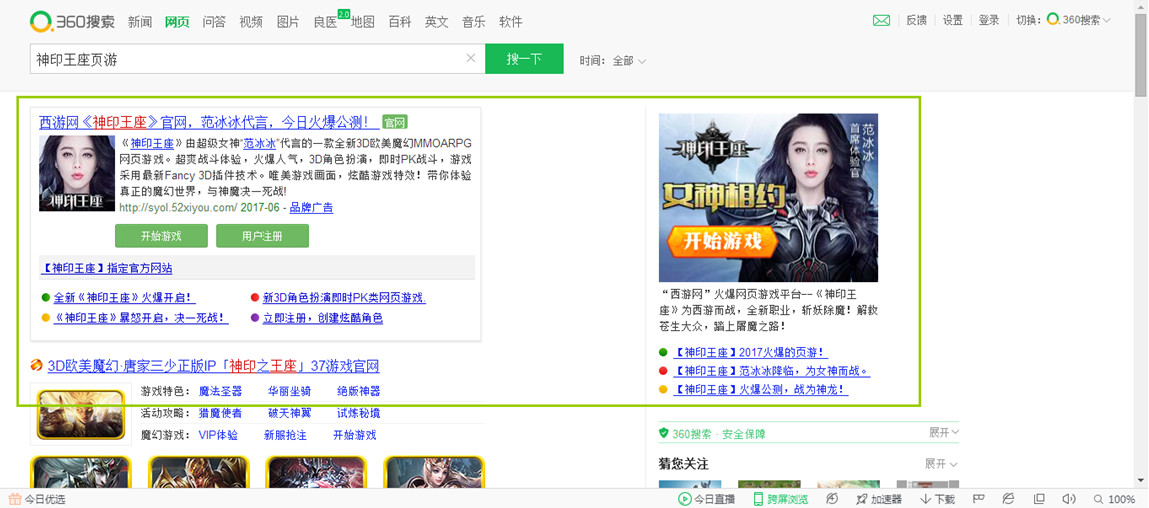Click the 品牌广告 link
This screenshot has width=1149, height=508.
pyautogui.click(x=311, y=208)
